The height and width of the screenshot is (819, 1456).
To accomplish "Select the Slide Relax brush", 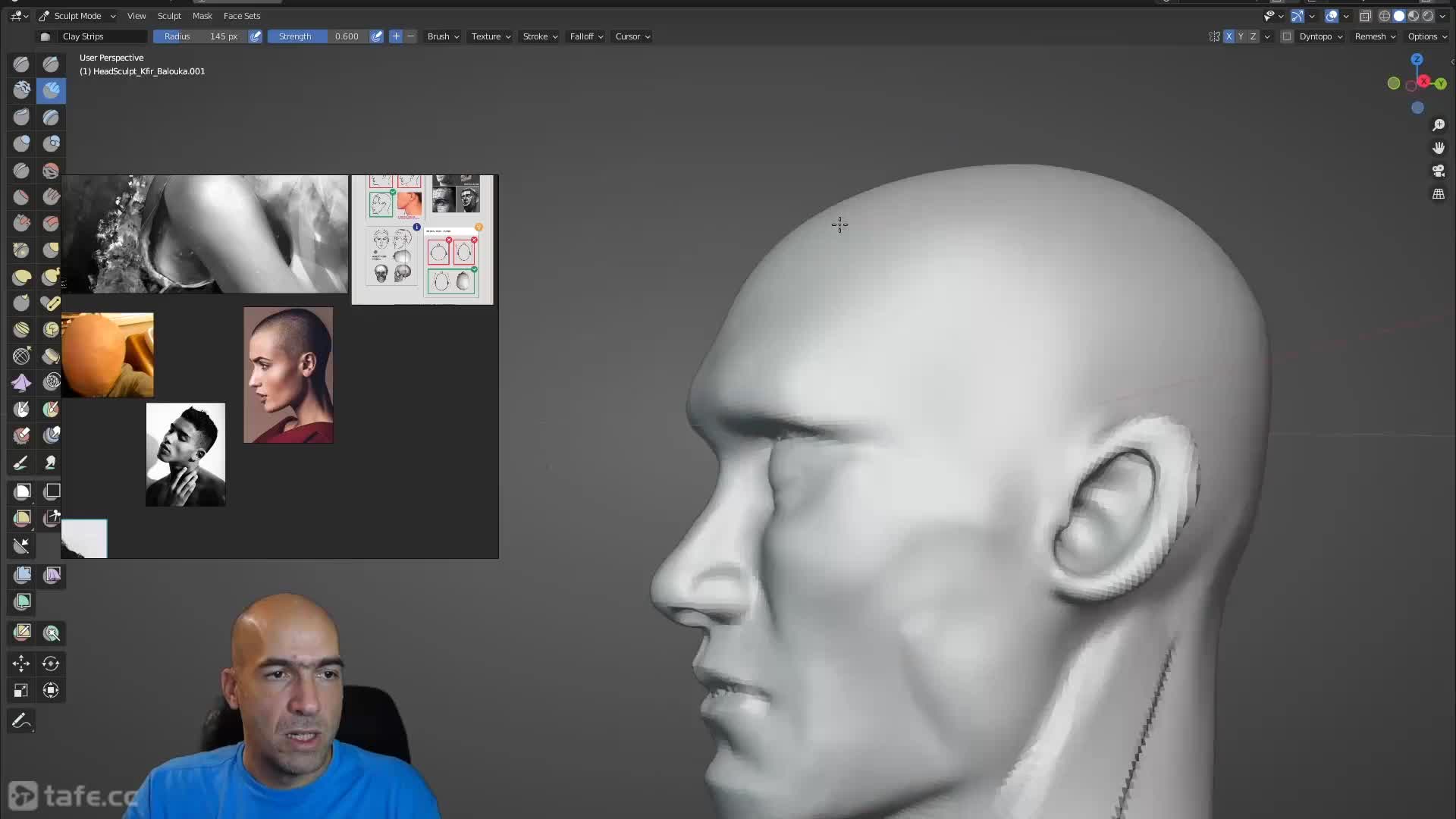I will point(21,356).
